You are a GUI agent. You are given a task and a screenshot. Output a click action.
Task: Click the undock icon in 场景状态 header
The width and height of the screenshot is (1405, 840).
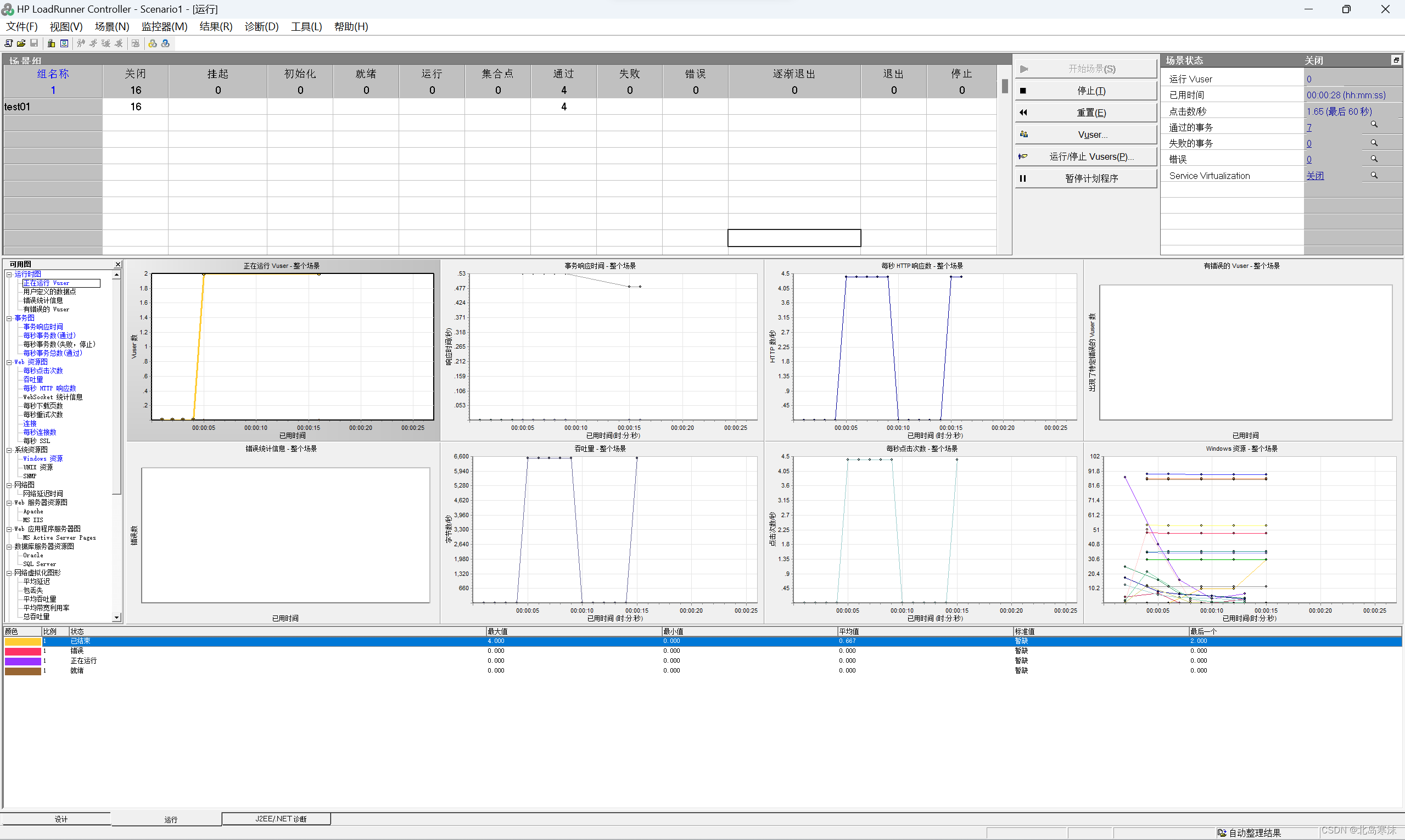click(1396, 60)
